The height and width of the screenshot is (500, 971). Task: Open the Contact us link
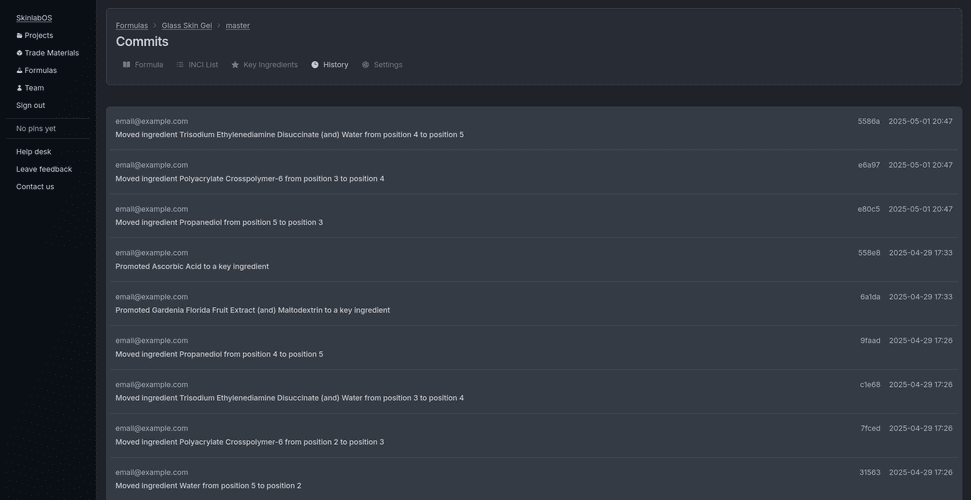[35, 187]
